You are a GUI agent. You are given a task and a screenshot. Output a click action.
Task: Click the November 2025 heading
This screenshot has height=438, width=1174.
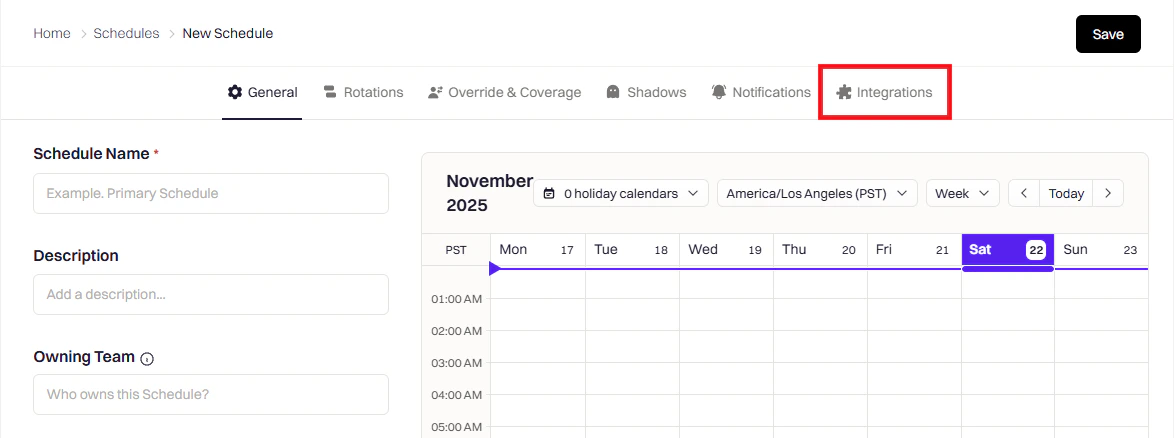489,193
